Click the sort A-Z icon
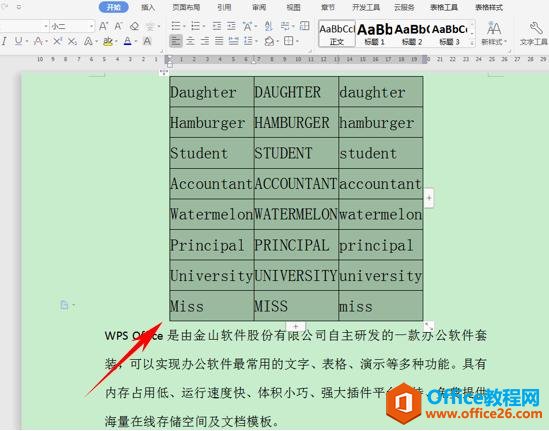The height and width of the screenshot is (431, 549). coord(269,26)
